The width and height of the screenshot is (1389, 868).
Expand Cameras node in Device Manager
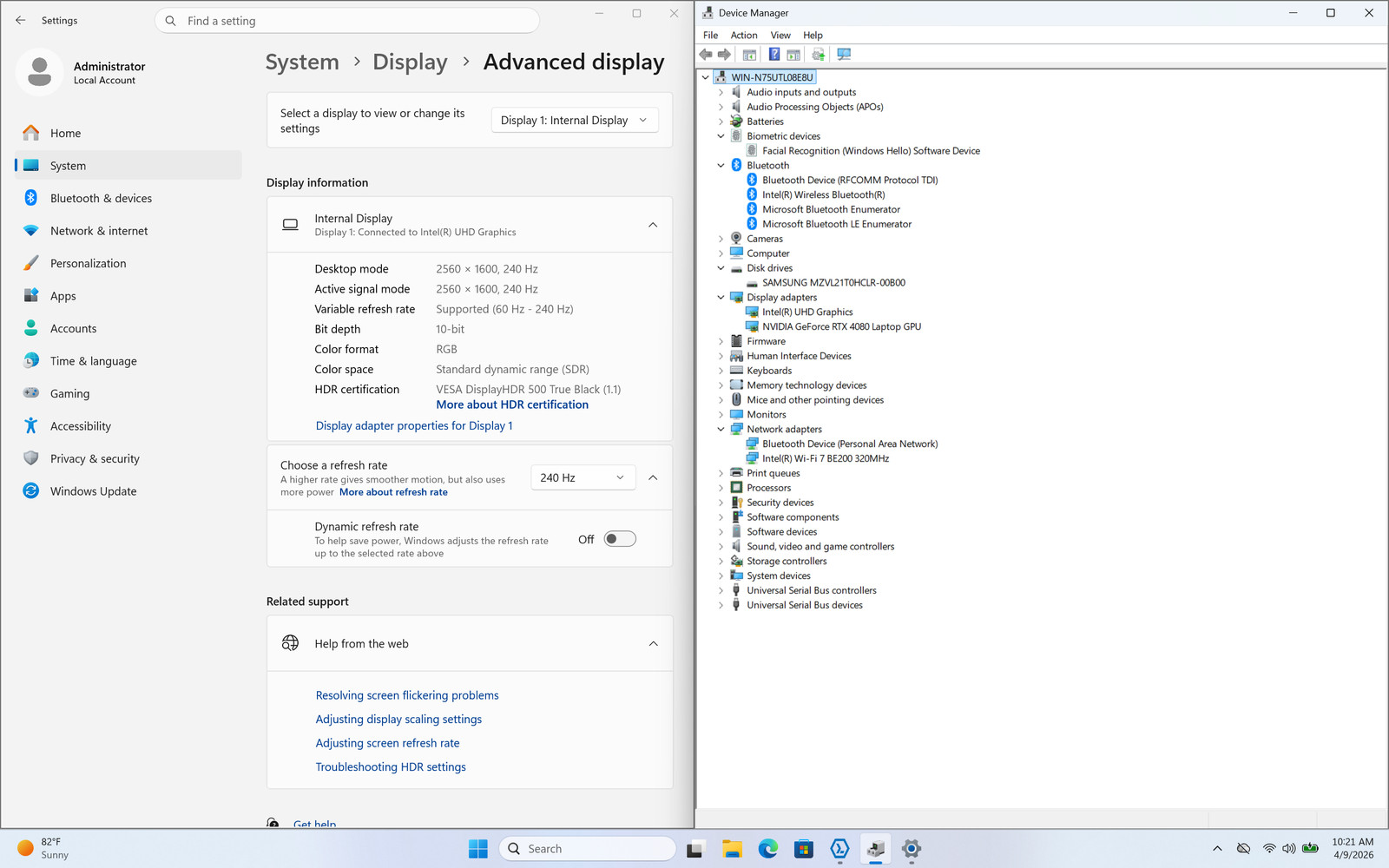pyautogui.click(x=721, y=239)
